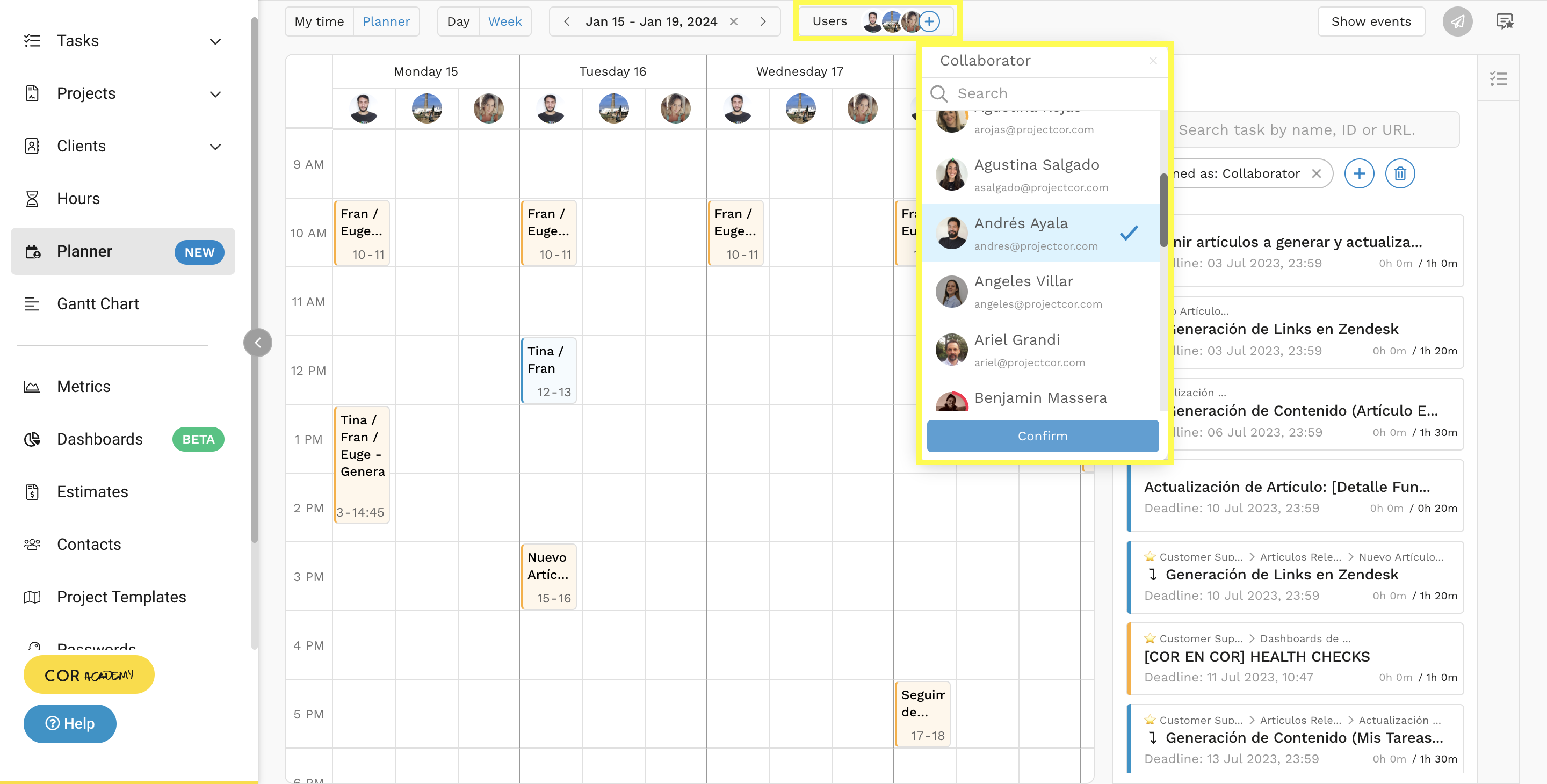1547x784 pixels.
Task: Open Metrics from the sidebar
Action: pyautogui.click(x=83, y=386)
